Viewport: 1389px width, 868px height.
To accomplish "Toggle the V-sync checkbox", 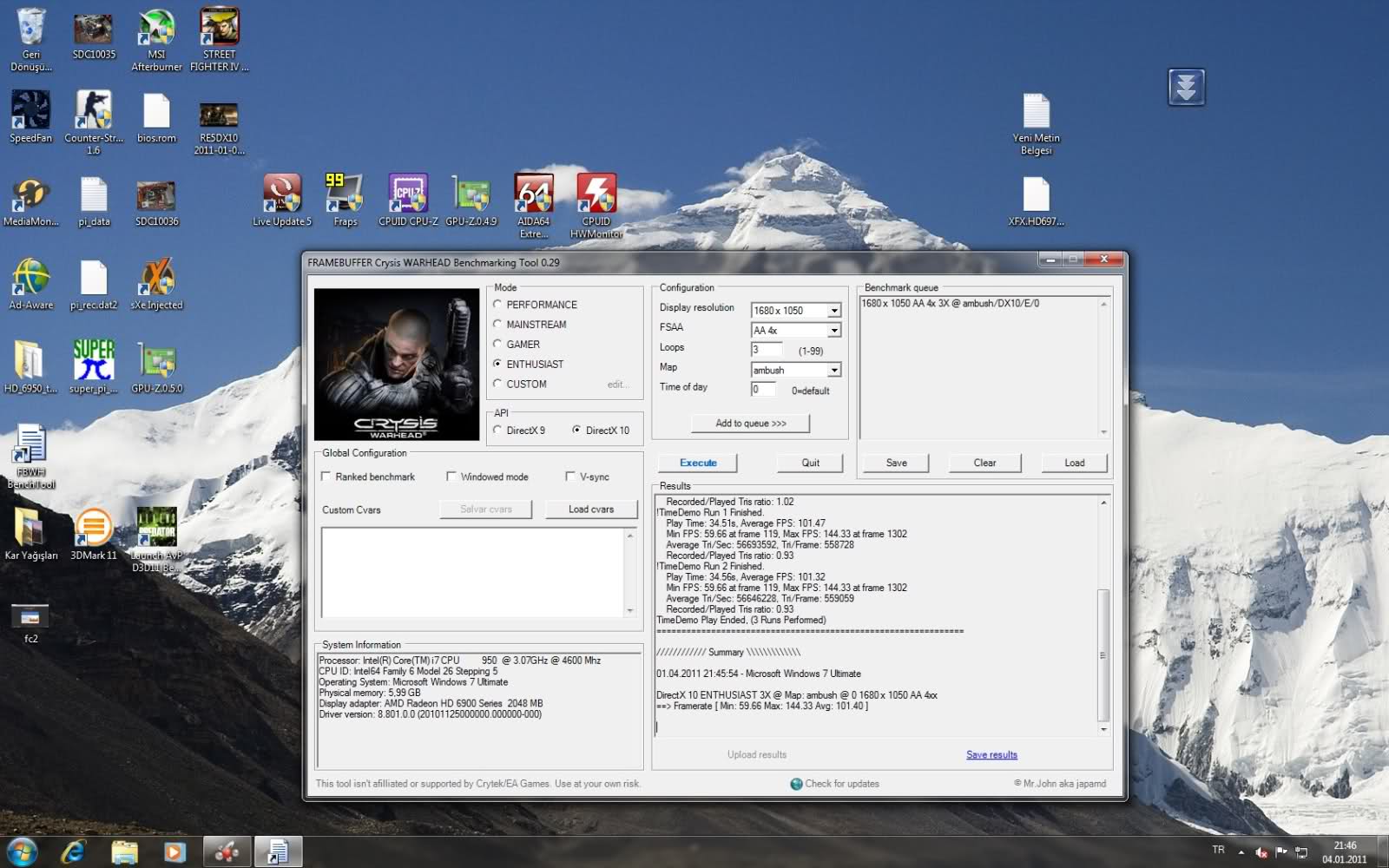I will (x=570, y=477).
